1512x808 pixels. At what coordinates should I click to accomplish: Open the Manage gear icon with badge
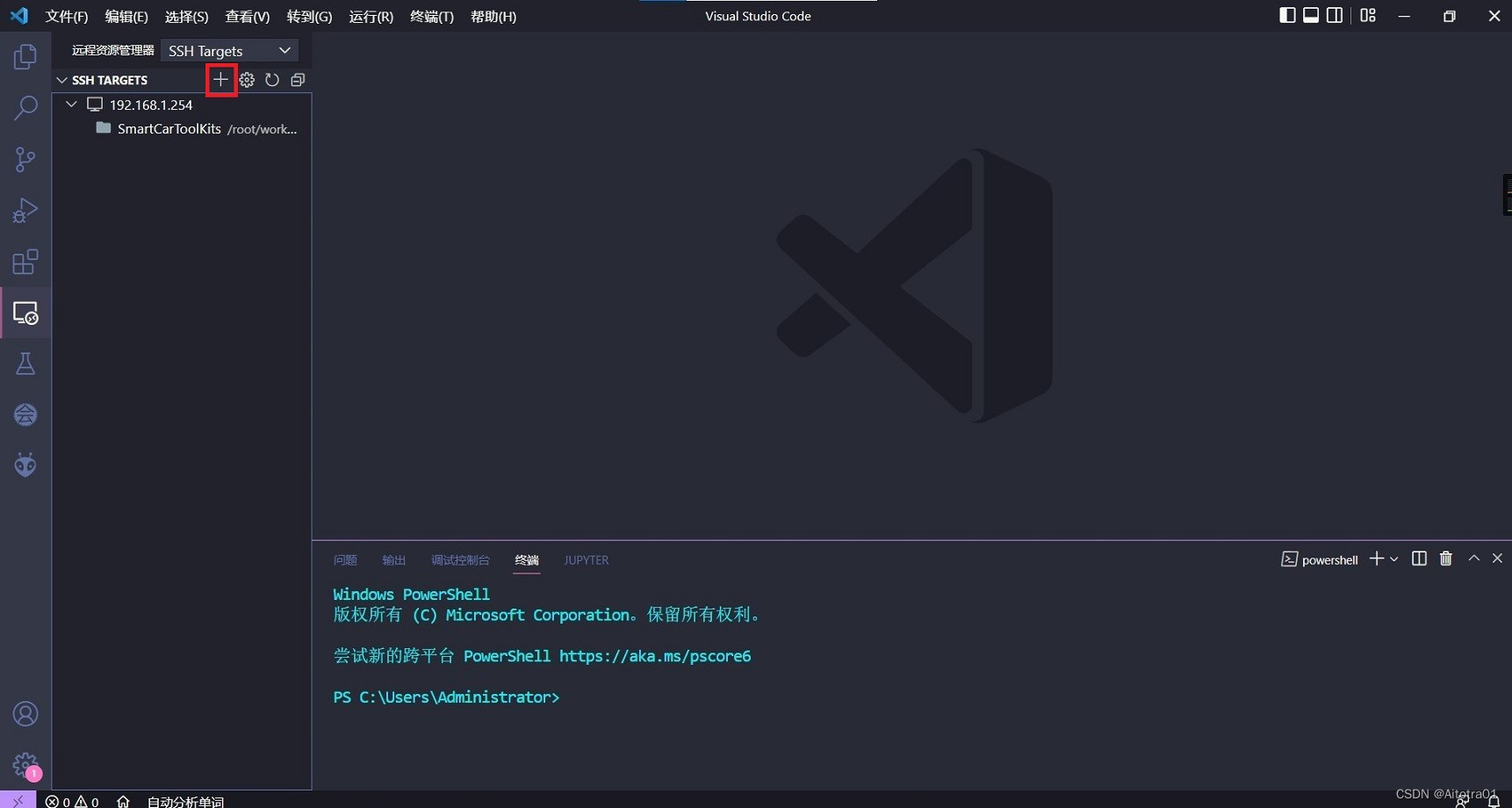tap(25, 765)
